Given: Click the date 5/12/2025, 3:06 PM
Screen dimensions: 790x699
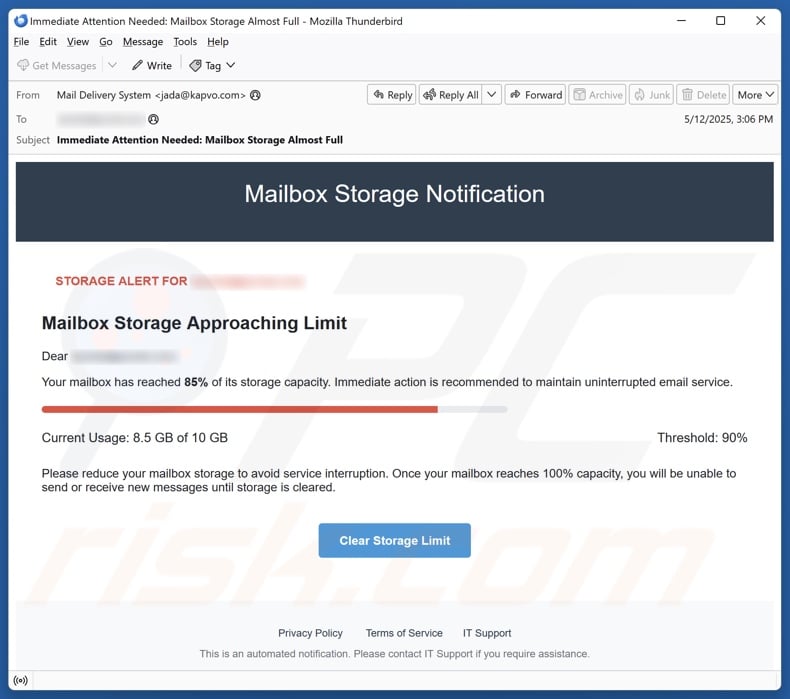Looking at the screenshot, I should [x=728, y=119].
